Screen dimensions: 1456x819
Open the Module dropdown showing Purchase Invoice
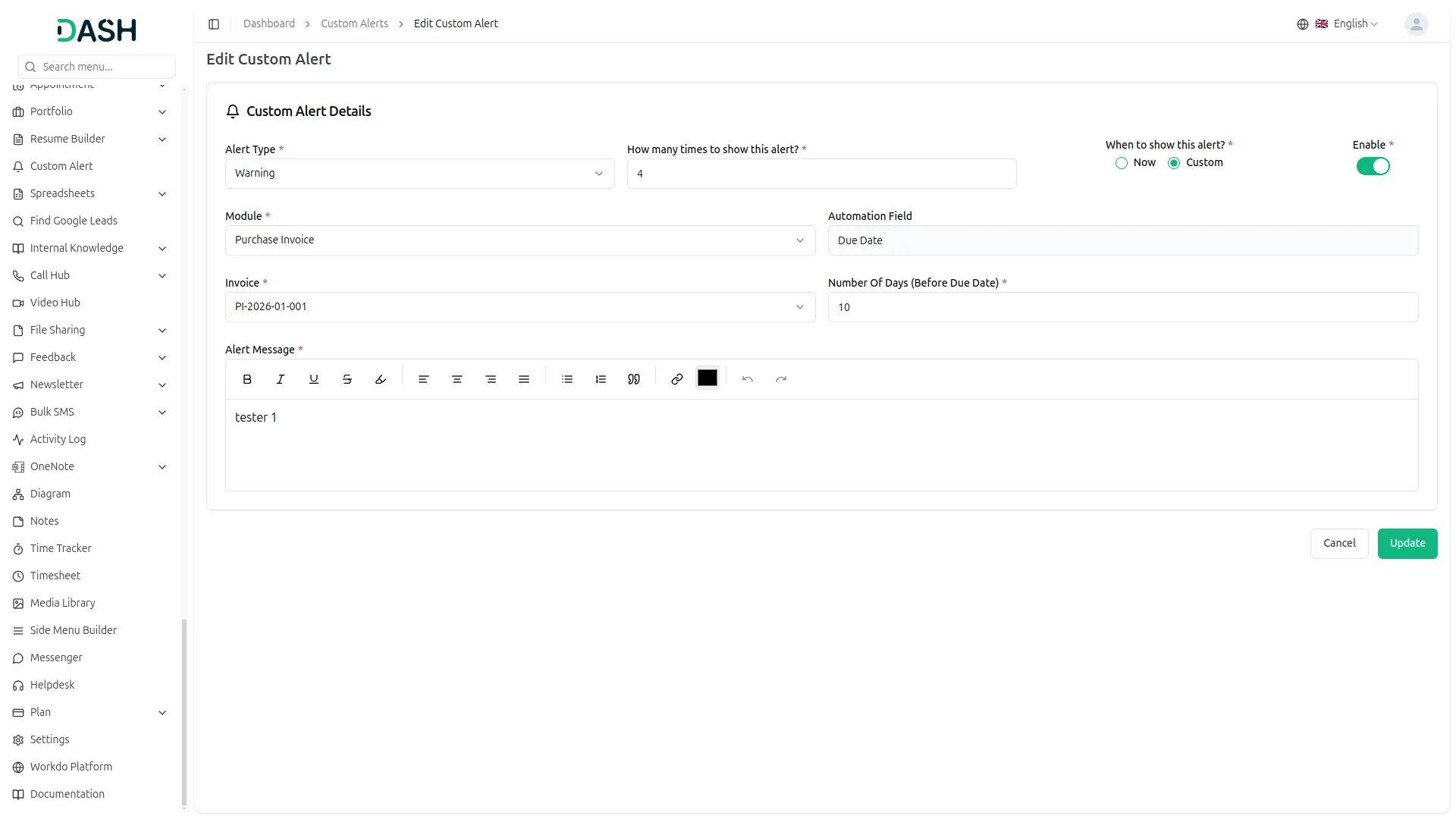(x=519, y=240)
